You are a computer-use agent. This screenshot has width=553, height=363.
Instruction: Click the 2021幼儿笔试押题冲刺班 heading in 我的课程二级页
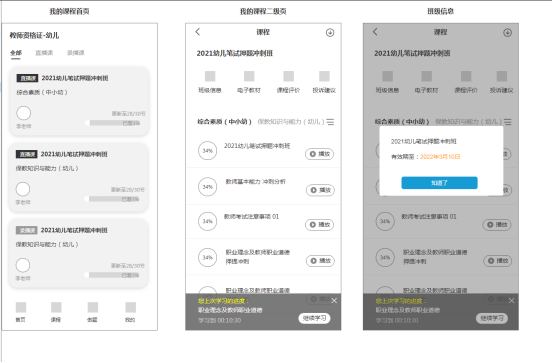coord(235,53)
